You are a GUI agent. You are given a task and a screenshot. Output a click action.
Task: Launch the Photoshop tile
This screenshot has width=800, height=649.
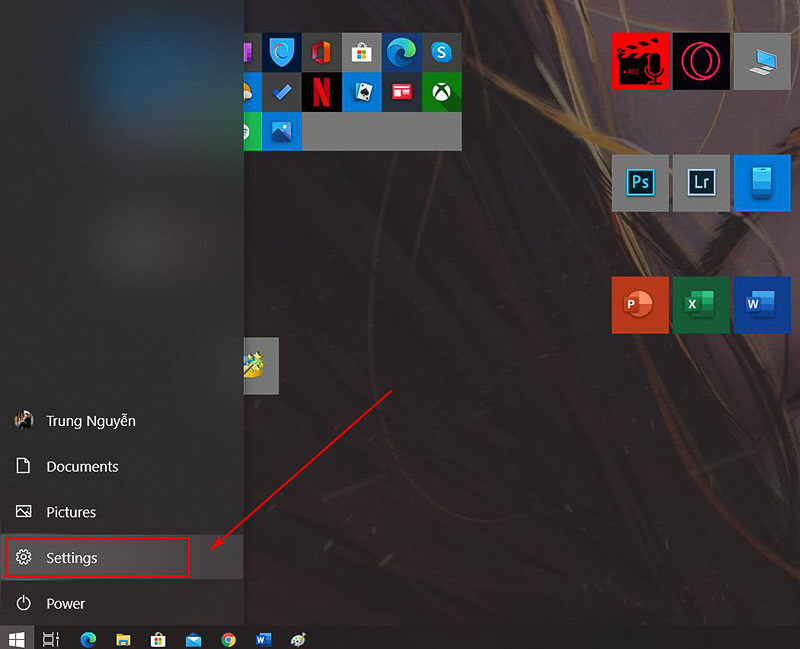640,183
